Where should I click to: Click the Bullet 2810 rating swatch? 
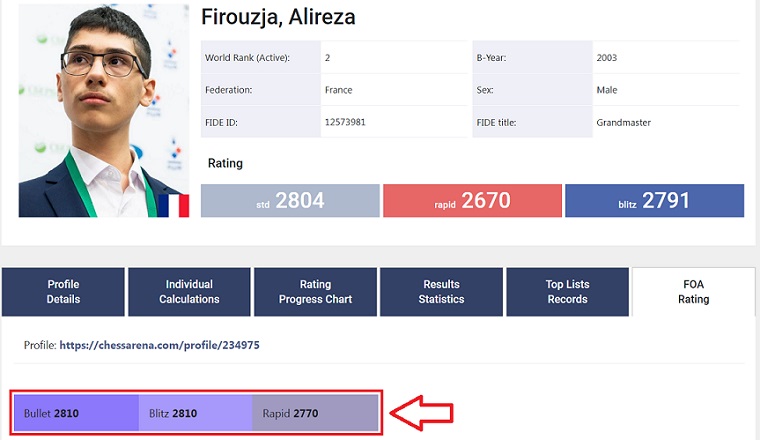[76, 413]
